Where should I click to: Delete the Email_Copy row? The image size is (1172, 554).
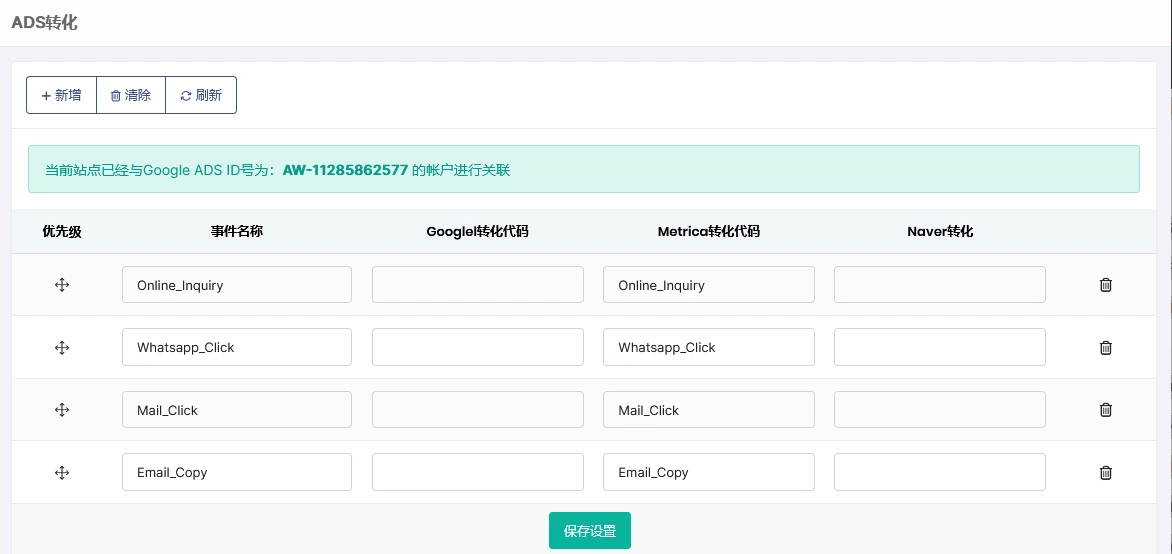[x=1106, y=473]
